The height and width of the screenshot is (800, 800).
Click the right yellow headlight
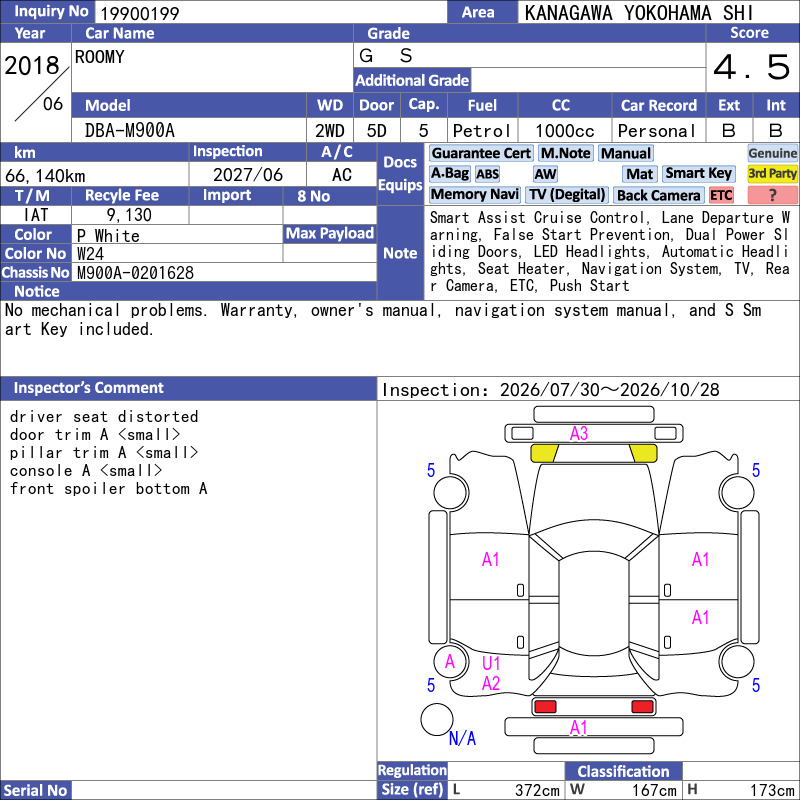(643, 453)
